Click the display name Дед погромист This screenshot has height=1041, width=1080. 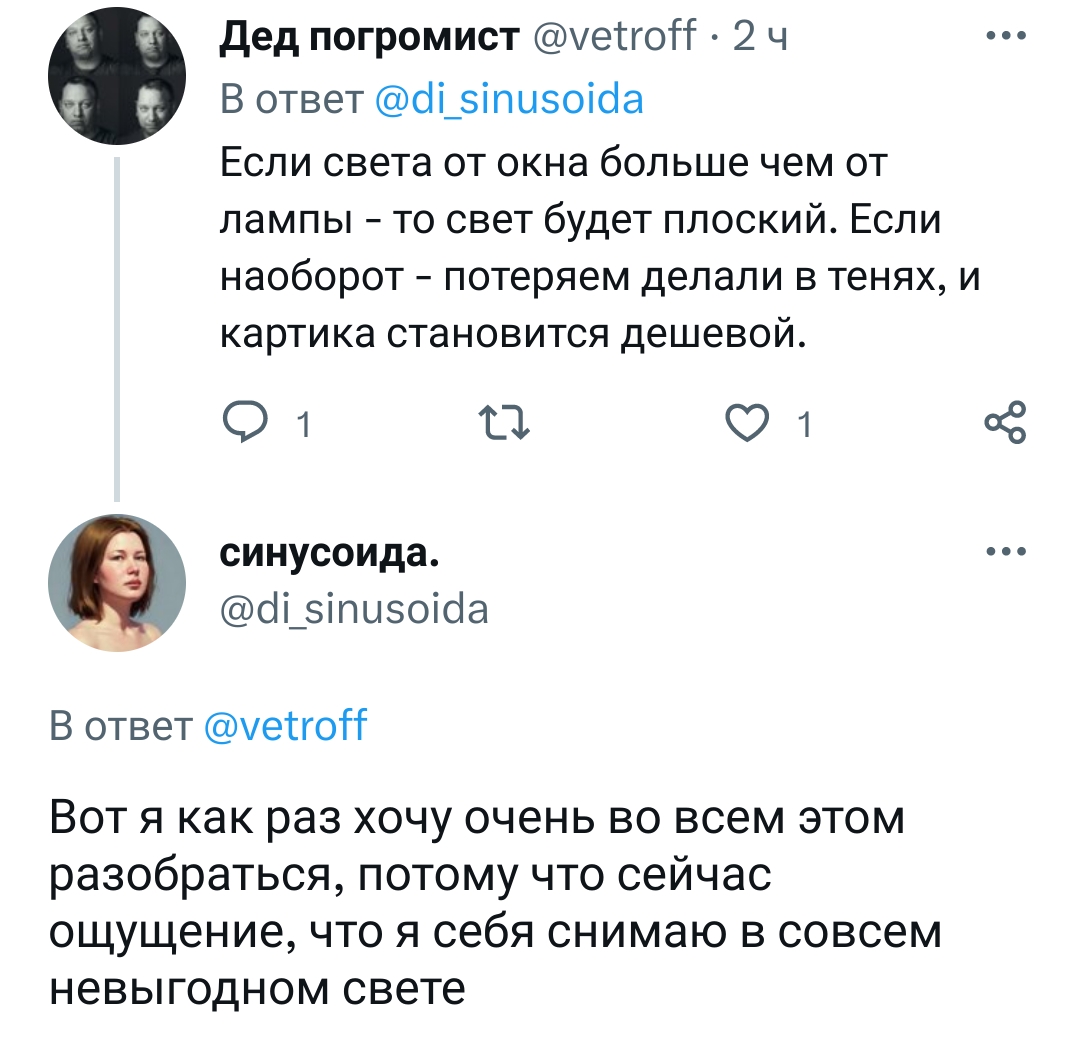369,38
